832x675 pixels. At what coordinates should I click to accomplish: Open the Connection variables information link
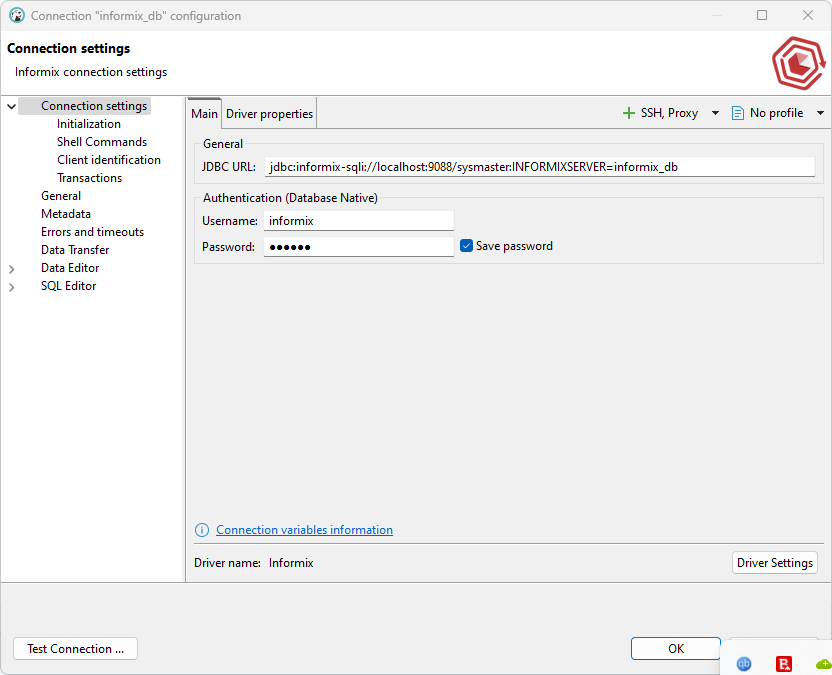[x=304, y=530]
